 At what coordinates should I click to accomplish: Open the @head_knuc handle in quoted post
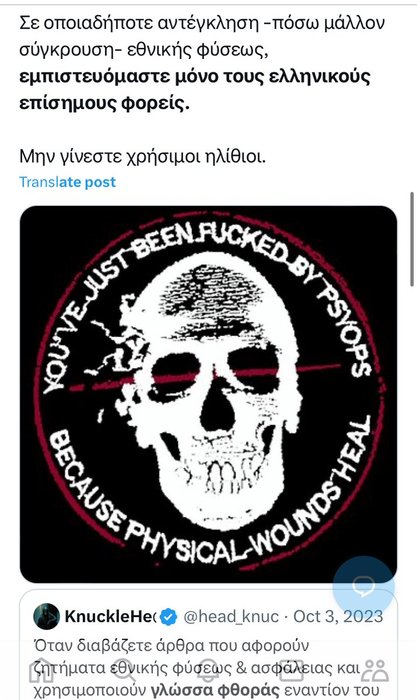pyautogui.click(x=231, y=617)
